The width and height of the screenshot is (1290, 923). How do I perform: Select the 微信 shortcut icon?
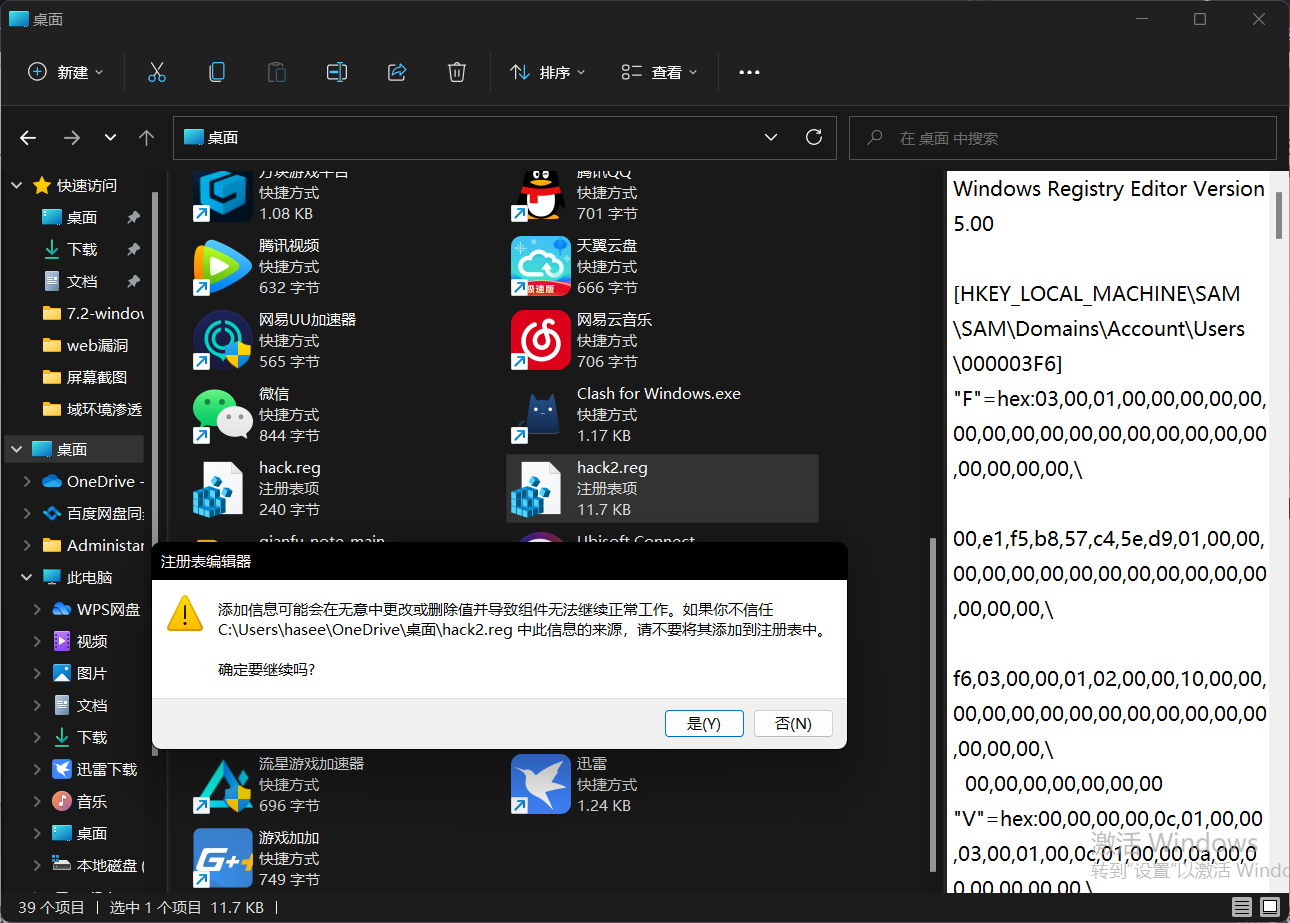[x=222, y=414]
